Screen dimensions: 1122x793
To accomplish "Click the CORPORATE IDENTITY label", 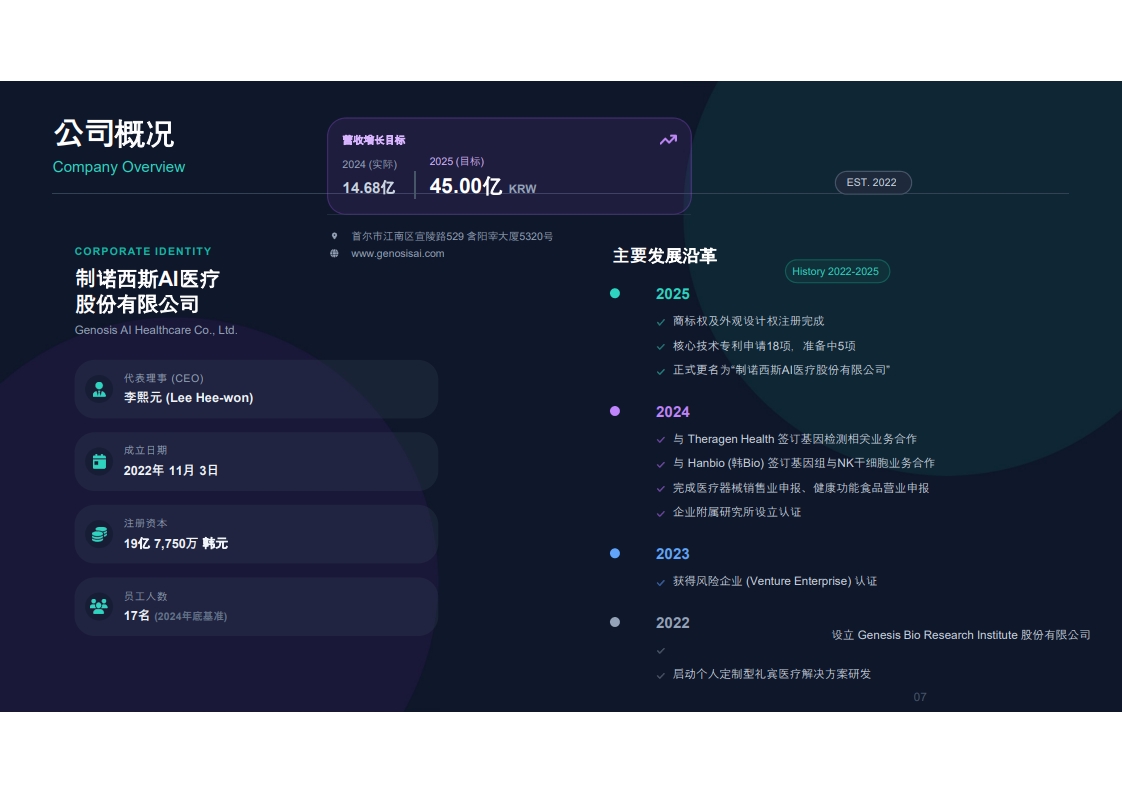I will (x=143, y=251).
